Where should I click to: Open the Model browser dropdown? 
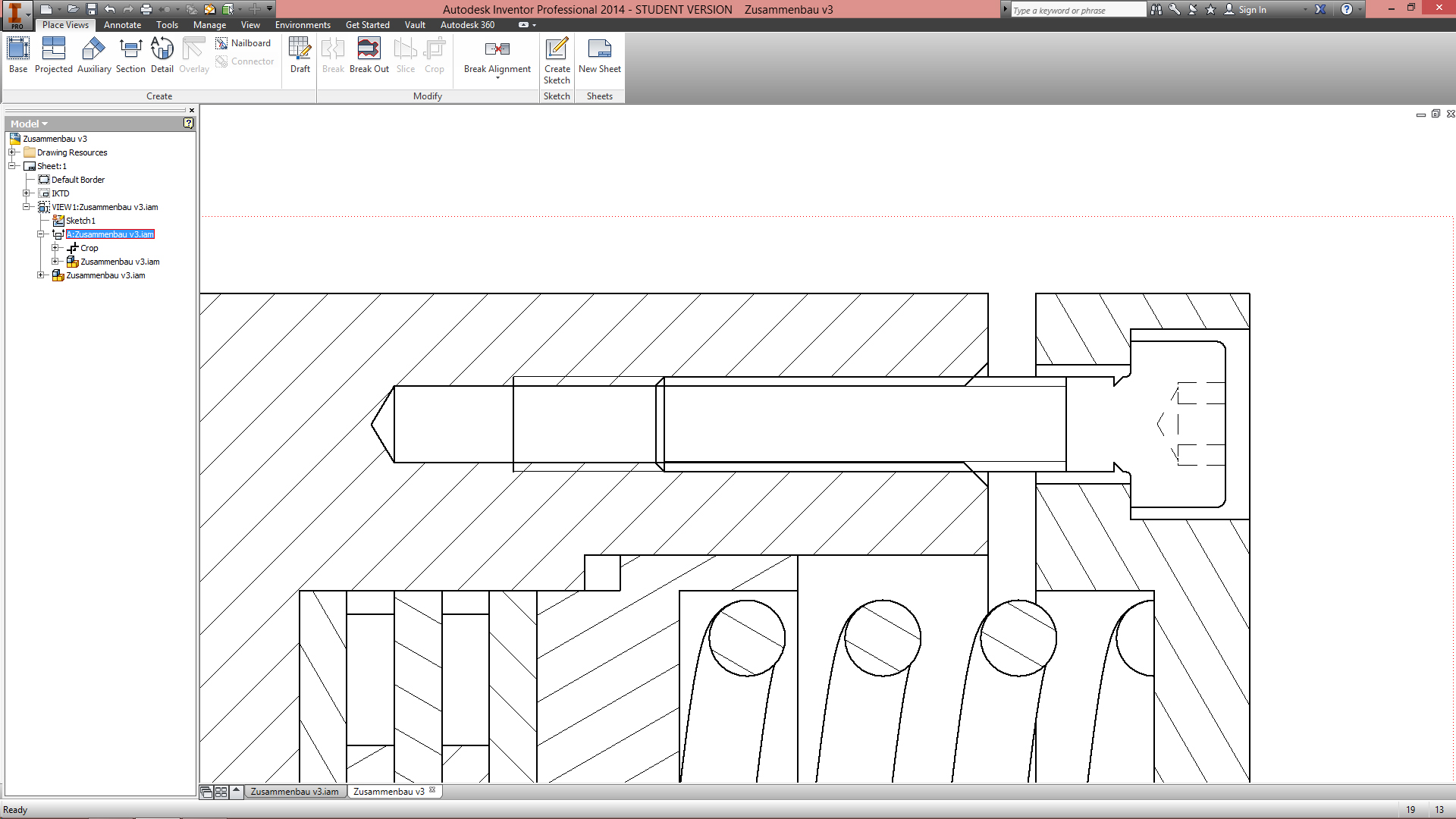tap(43, 123)
